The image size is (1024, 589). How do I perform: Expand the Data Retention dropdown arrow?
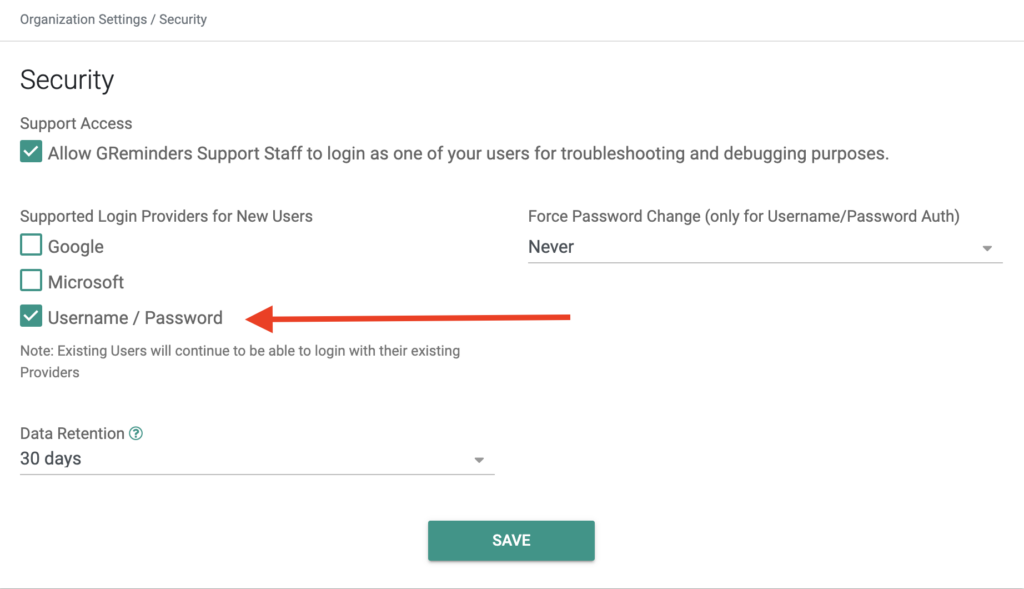coord(479,460)
